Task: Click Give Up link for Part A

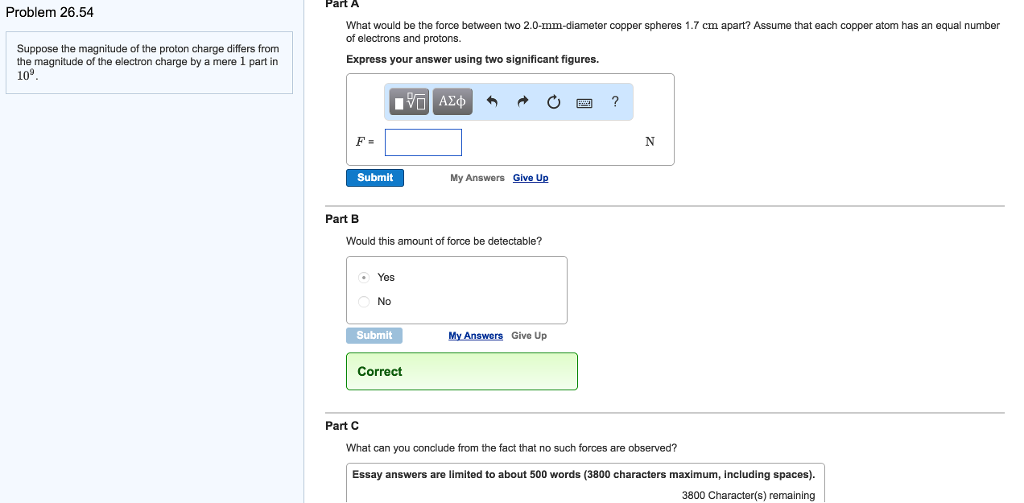Action: [530, 178]
